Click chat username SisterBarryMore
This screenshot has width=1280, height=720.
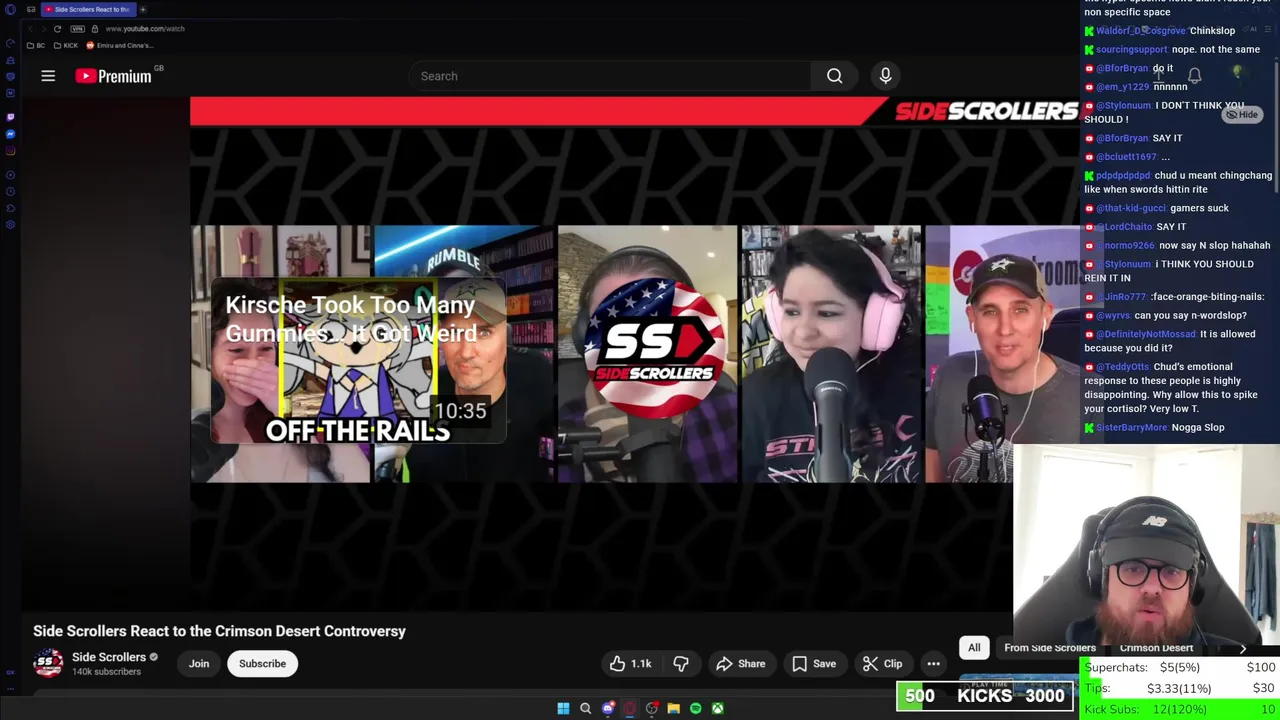(x=1131, y=428)
